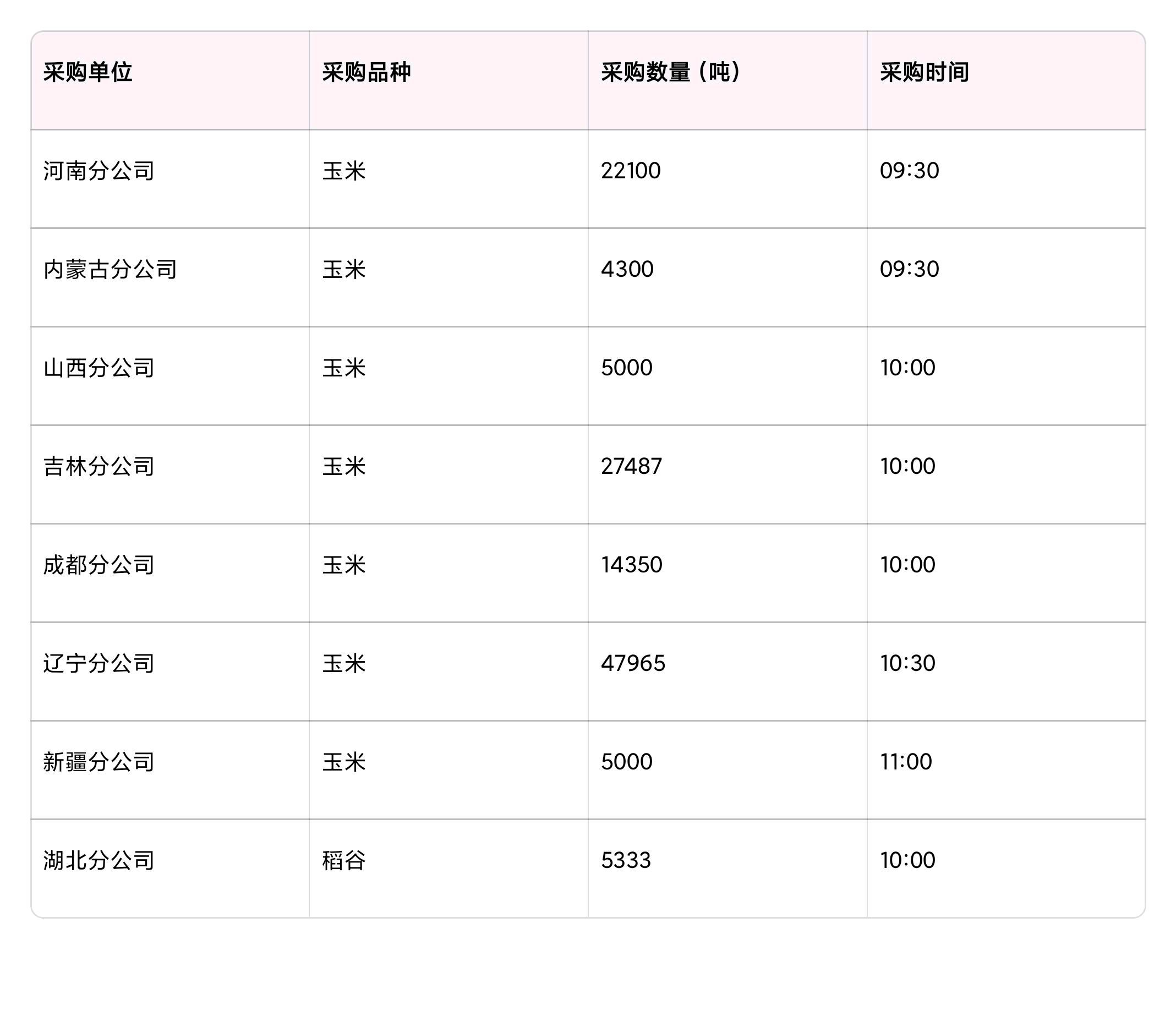Select the 辽宁分公司 cell
This screenshot has height=1021, width=1176.
[x=99, y=664]
